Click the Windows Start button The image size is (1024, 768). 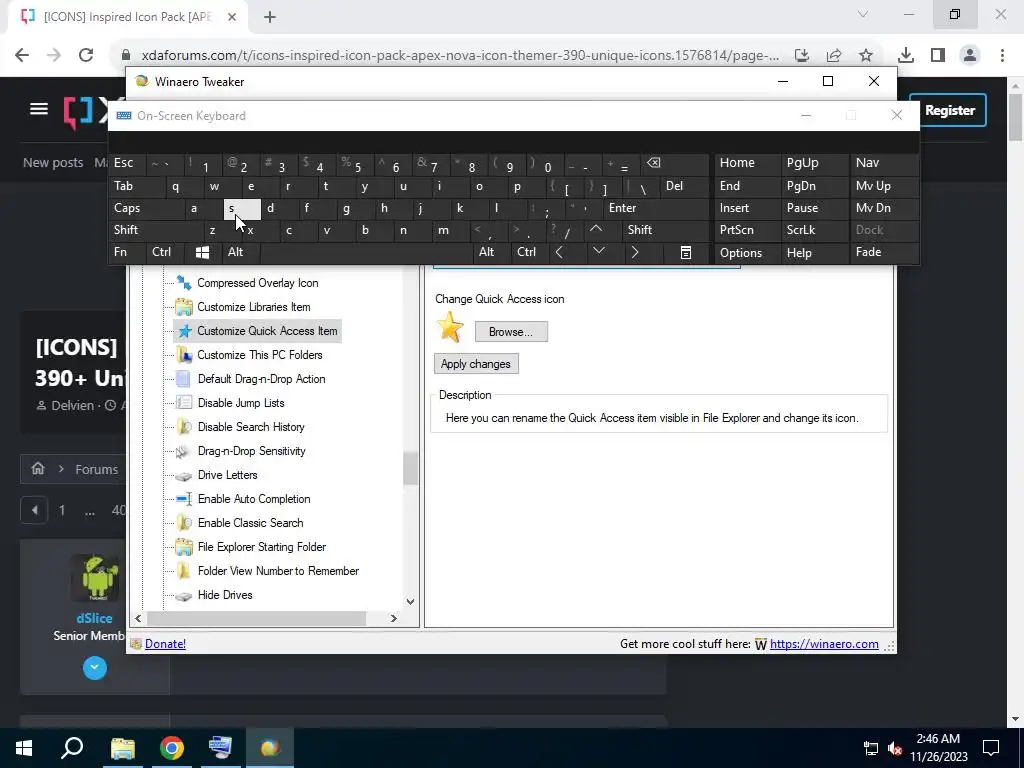[x=24, y=748]
